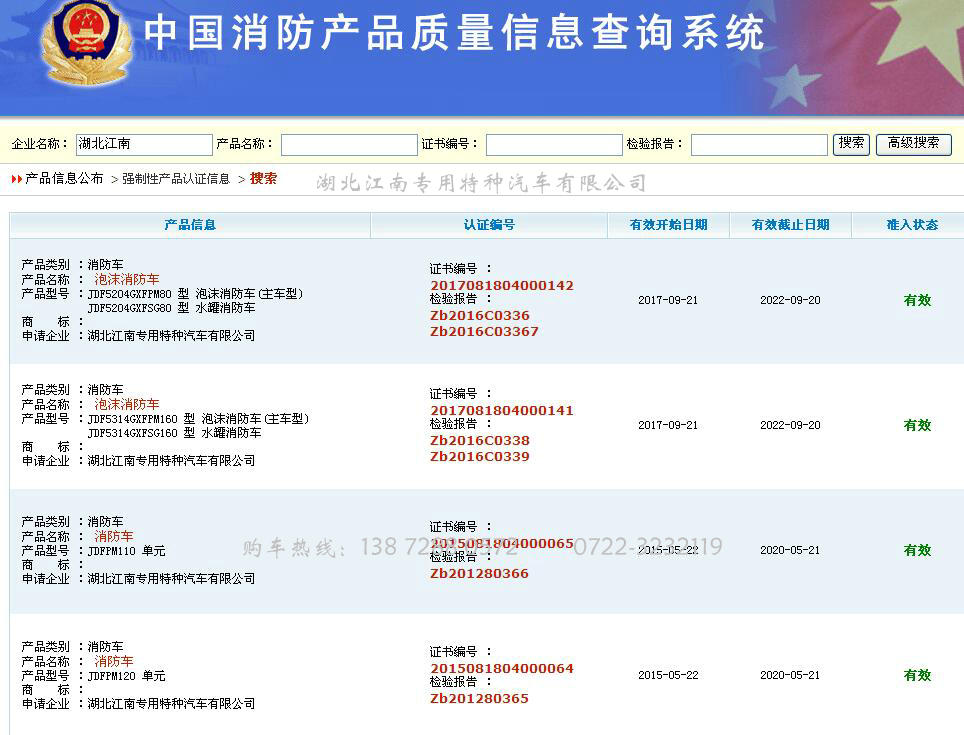This screenshot has height=735, width=964.
Task: Click the 企业名称 input field
Action: 144,144
